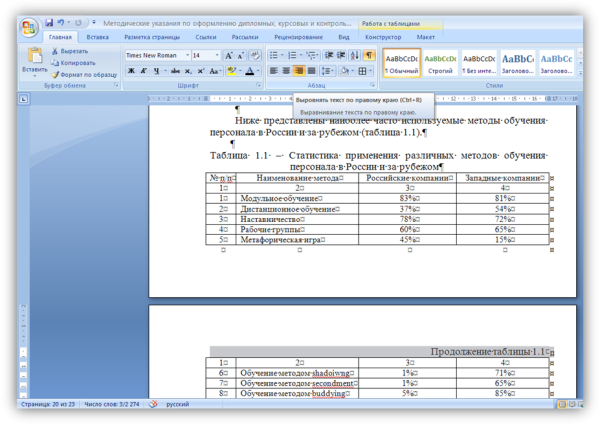
Task: Toggle align text right button
Action: point(299,71)
